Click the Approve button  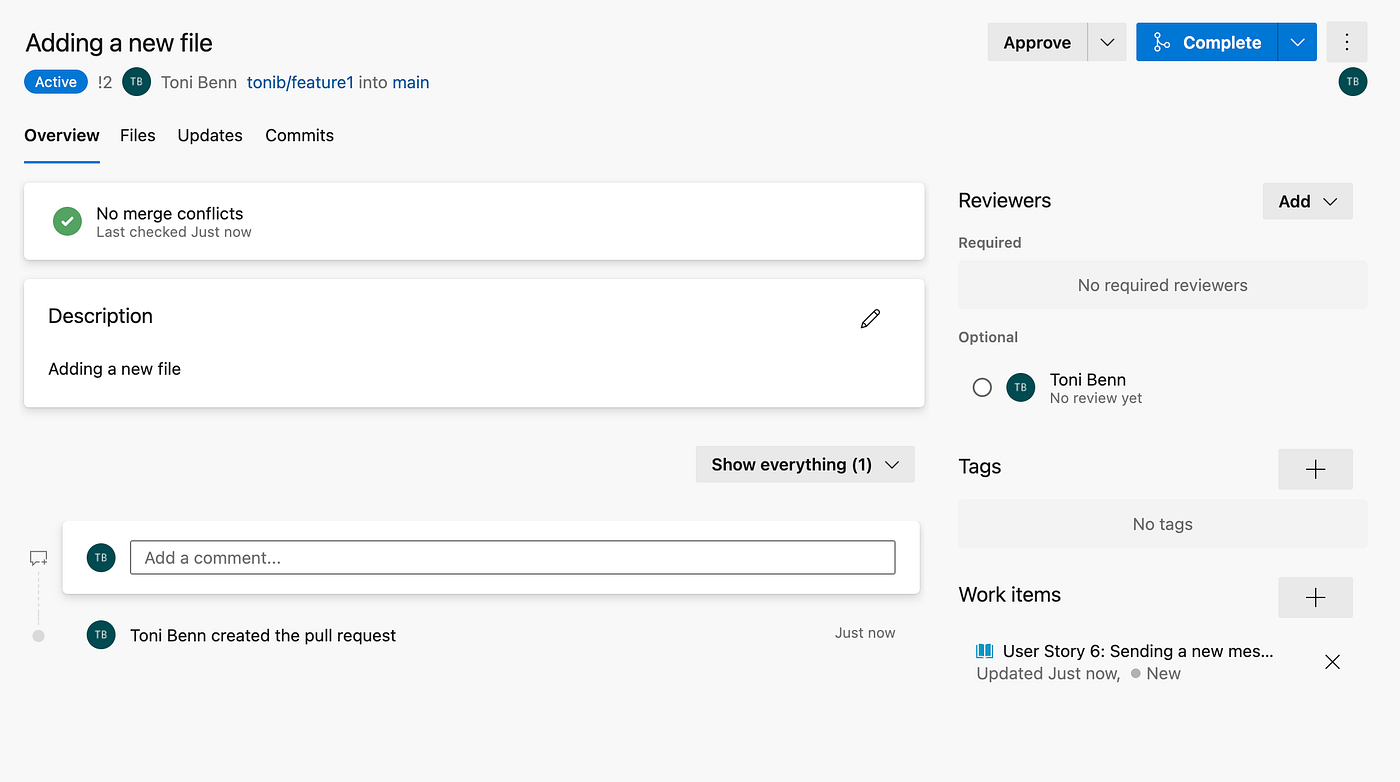(x=1037, y=42)
